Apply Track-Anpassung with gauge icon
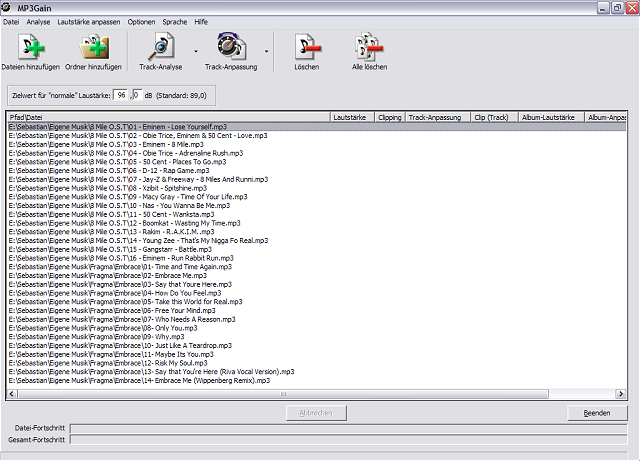This screenshot has height=461, width=640. (x=231, y=46)
